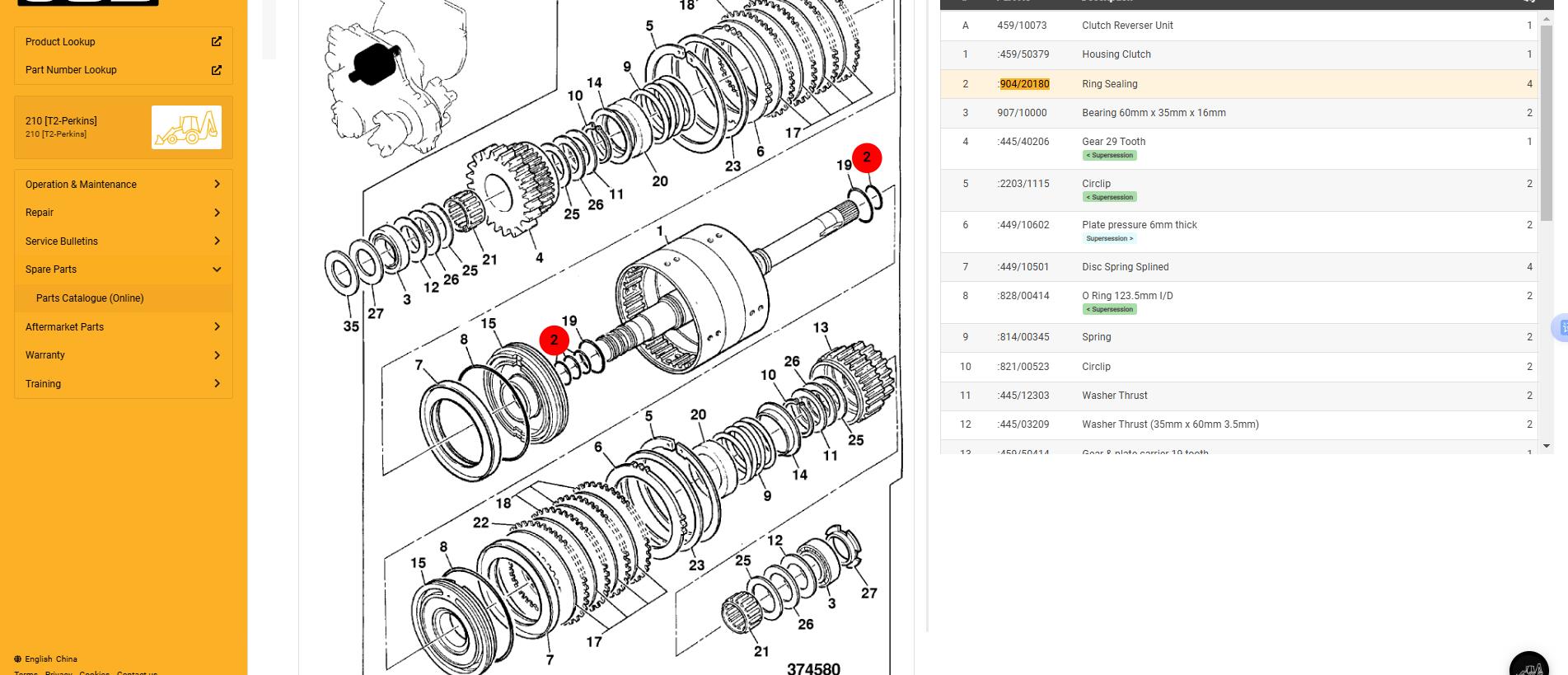Click the red marker 2 beside the clutch piston
This screenshot has width=1568, height=675.
[554, 340]
